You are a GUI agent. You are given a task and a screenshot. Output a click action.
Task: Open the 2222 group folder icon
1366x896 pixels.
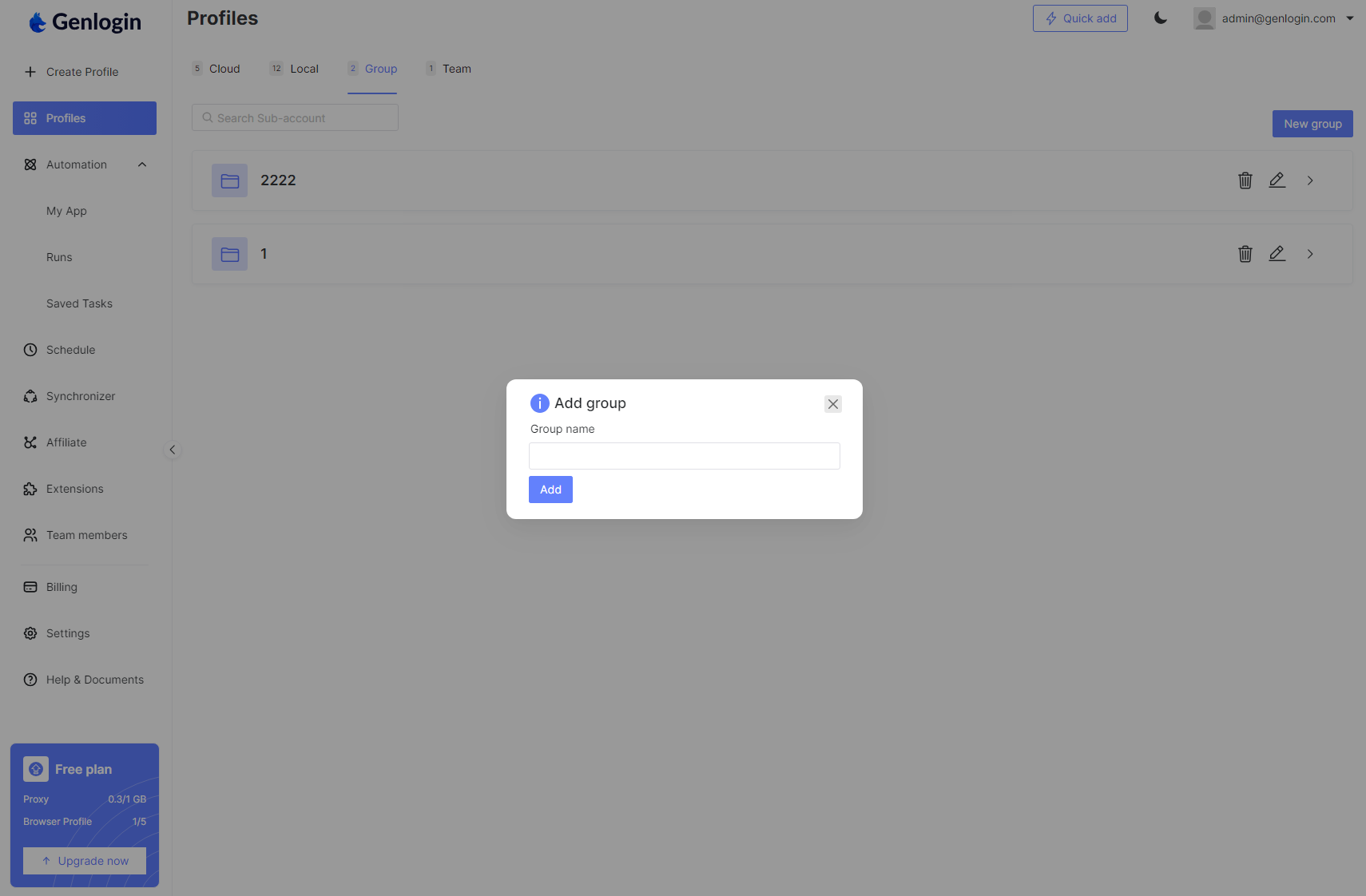click(229, 180)
